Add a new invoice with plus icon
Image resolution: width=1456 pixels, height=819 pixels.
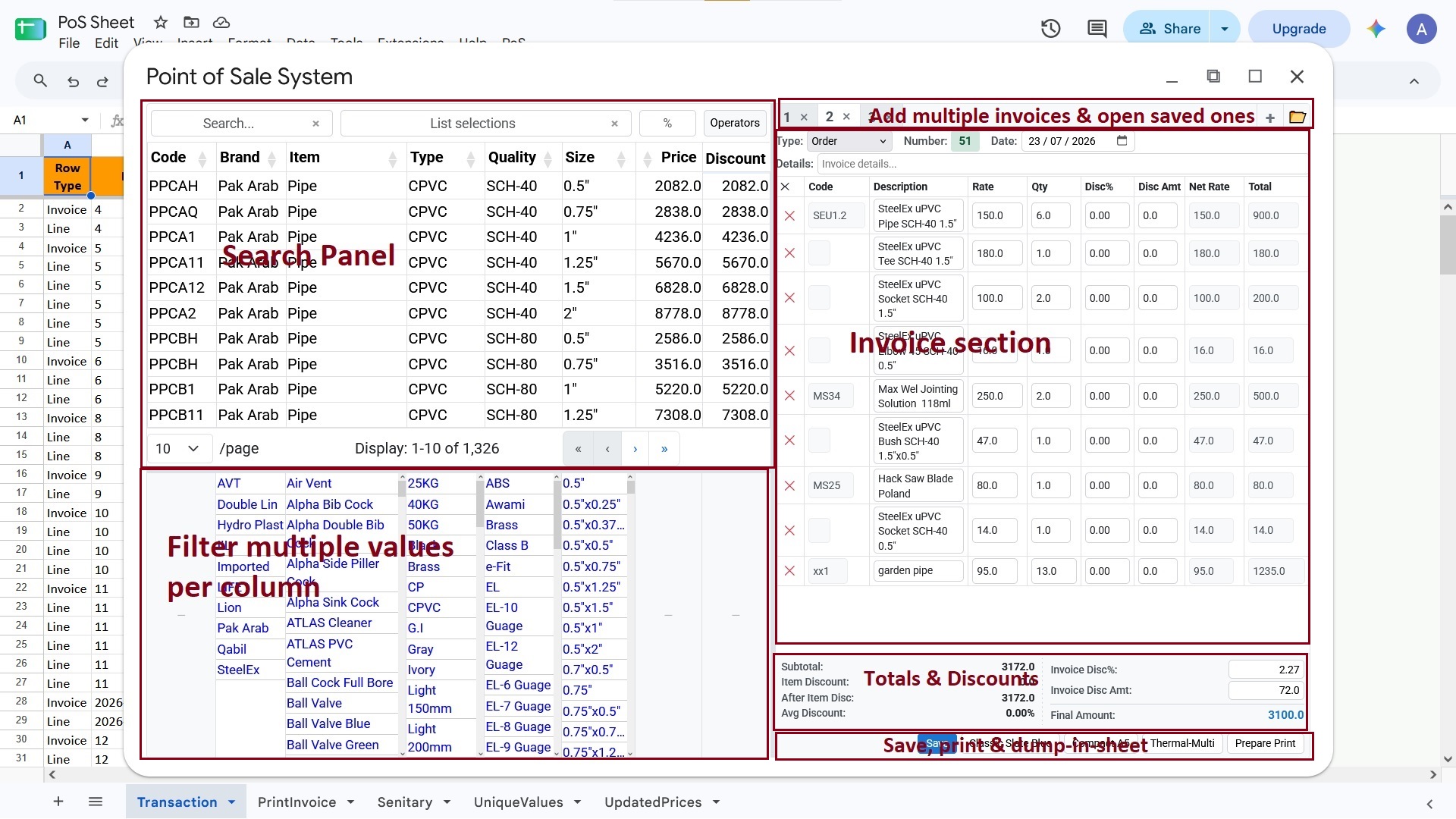tap(1270, 118)
